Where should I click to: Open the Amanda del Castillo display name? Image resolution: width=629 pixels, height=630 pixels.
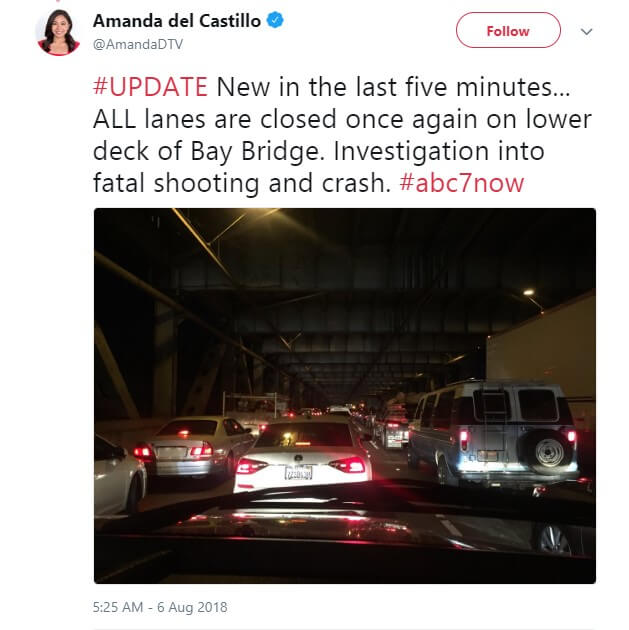(x=177, y=21)
